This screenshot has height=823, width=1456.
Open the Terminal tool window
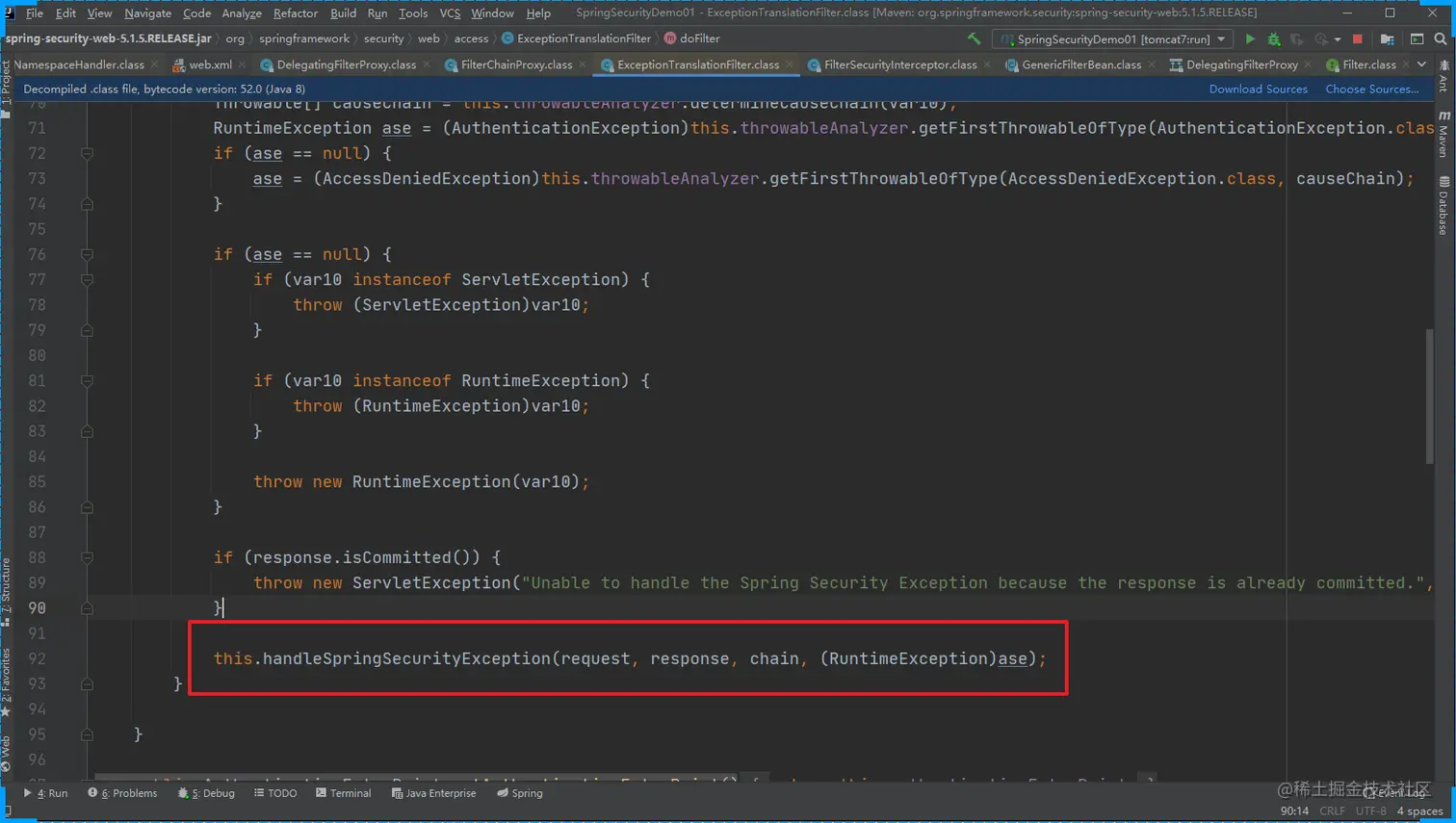(343, 793)
